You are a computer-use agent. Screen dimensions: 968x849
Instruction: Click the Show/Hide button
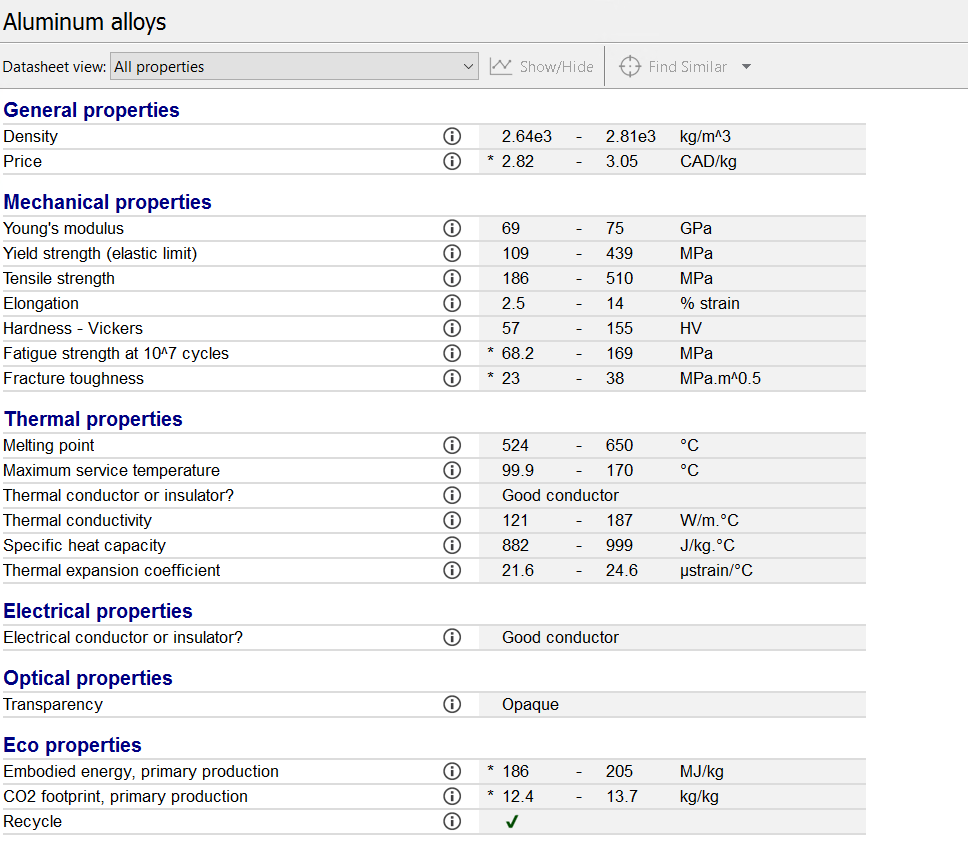click(542, 65)
